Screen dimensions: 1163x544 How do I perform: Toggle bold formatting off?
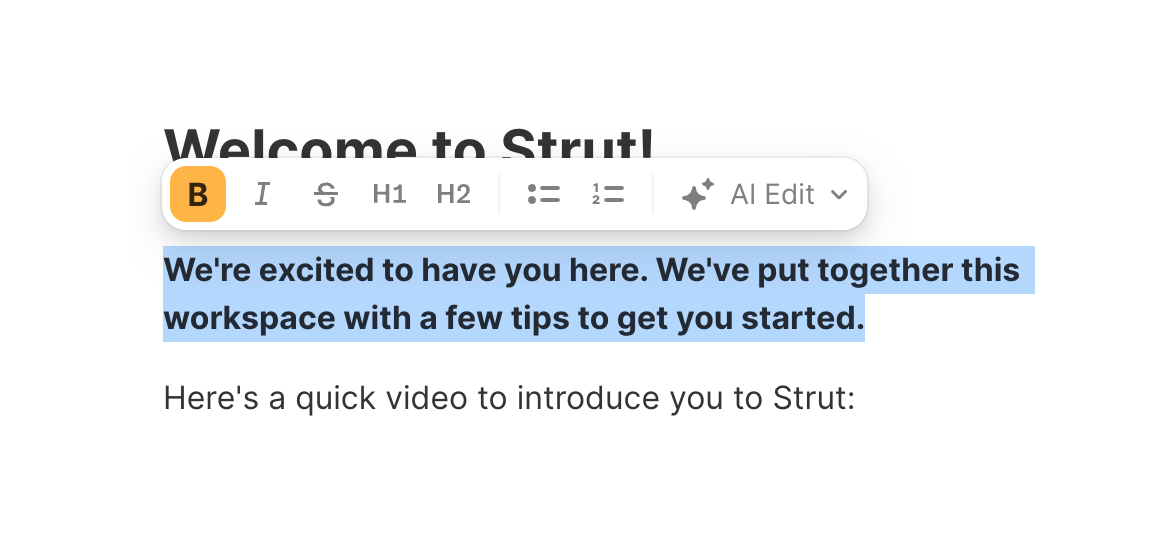[198, 194]
